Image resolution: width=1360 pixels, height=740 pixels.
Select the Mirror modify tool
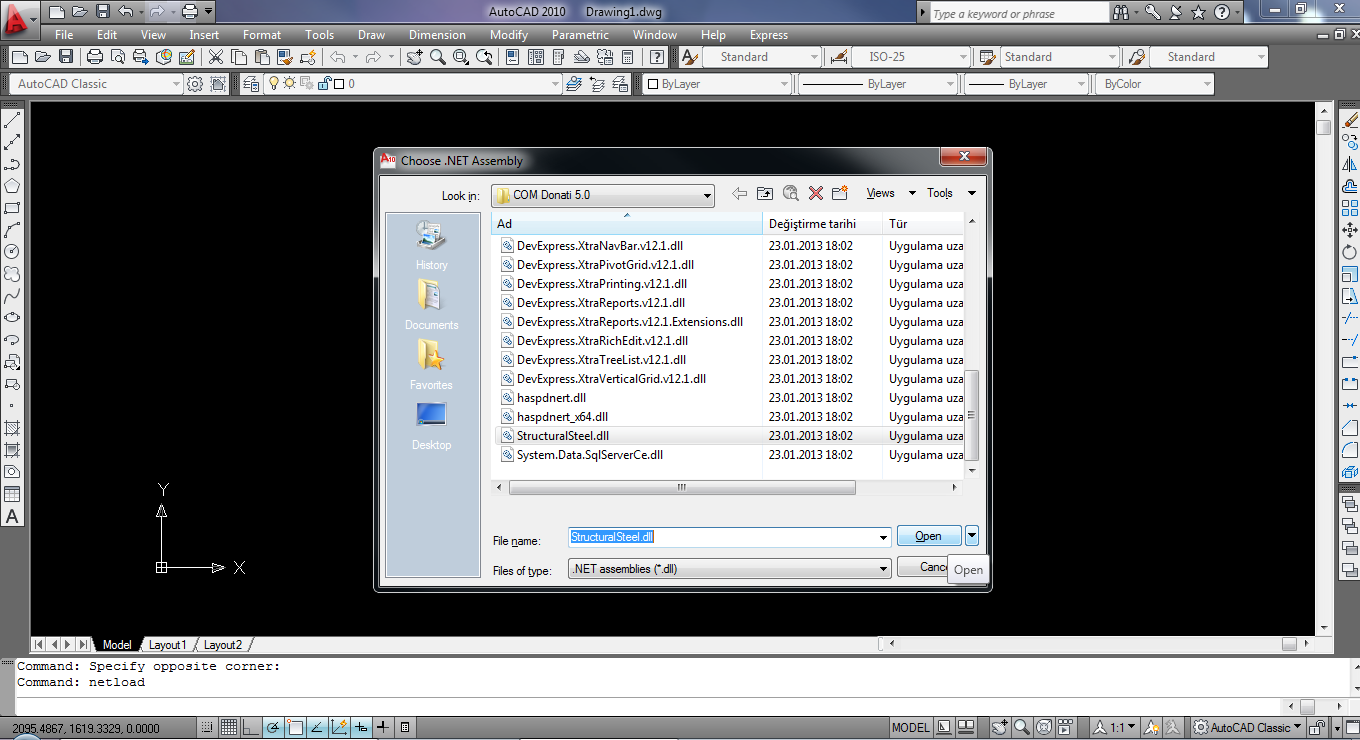point(1350,165)
